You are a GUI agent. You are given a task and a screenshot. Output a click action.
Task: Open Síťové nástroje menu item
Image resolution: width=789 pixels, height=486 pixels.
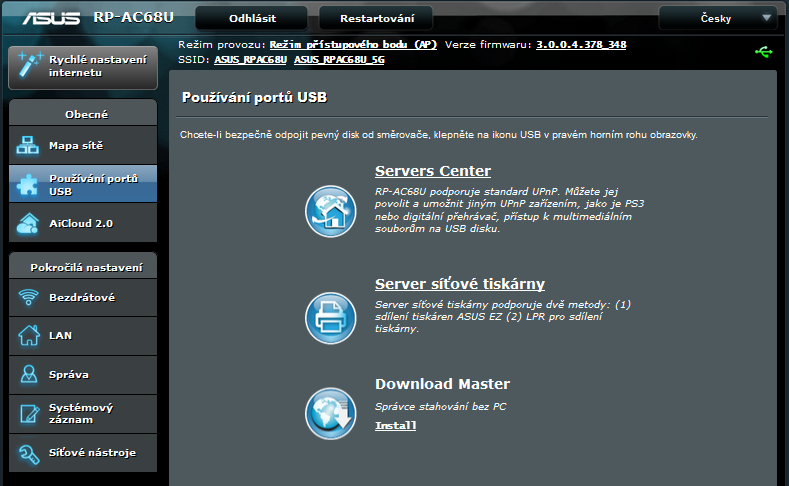coord(83,453)
